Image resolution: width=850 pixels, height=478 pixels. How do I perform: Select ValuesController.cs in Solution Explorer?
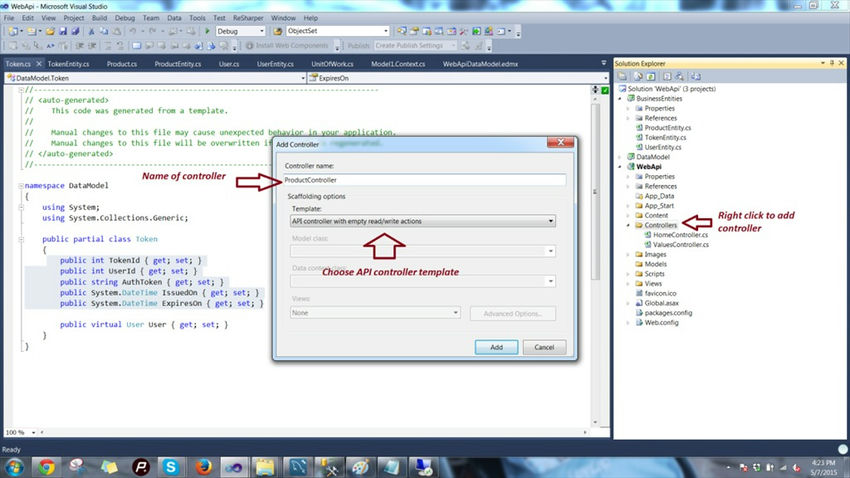[x=681, y=244]
